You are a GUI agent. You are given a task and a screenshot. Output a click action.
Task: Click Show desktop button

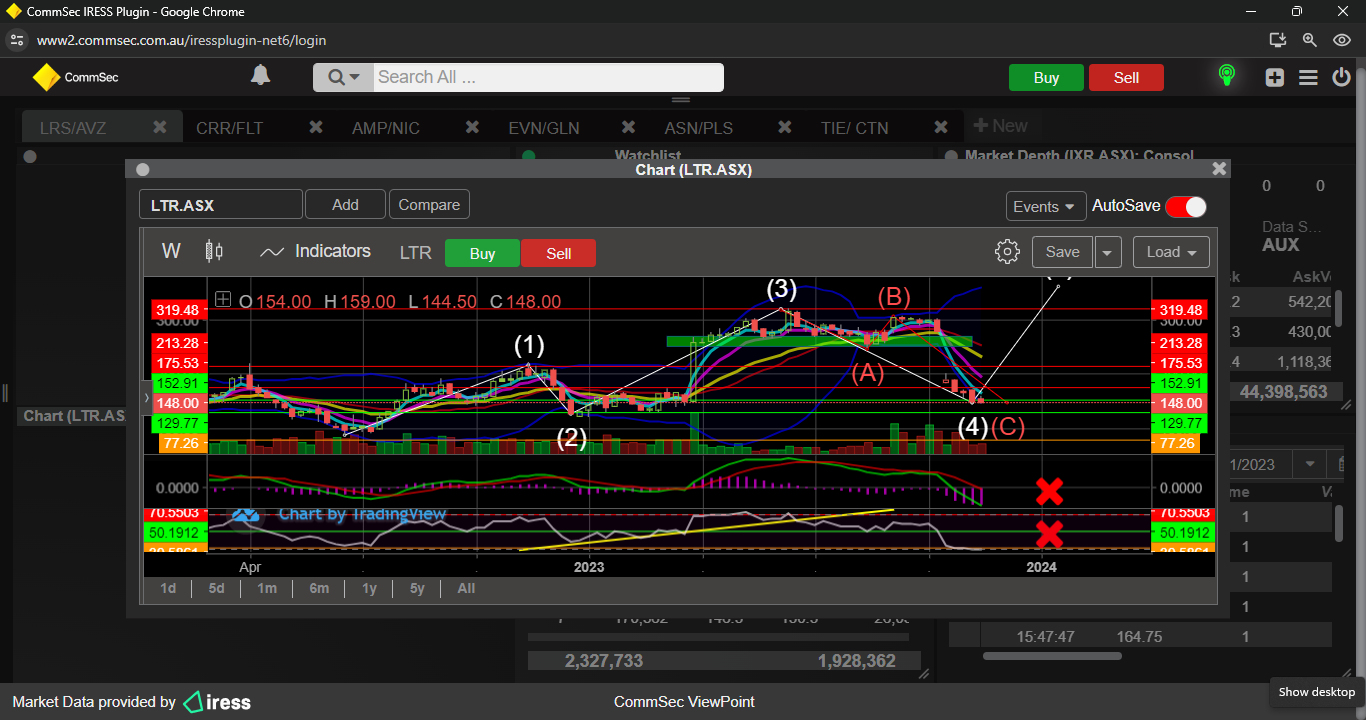(1316, 692)
